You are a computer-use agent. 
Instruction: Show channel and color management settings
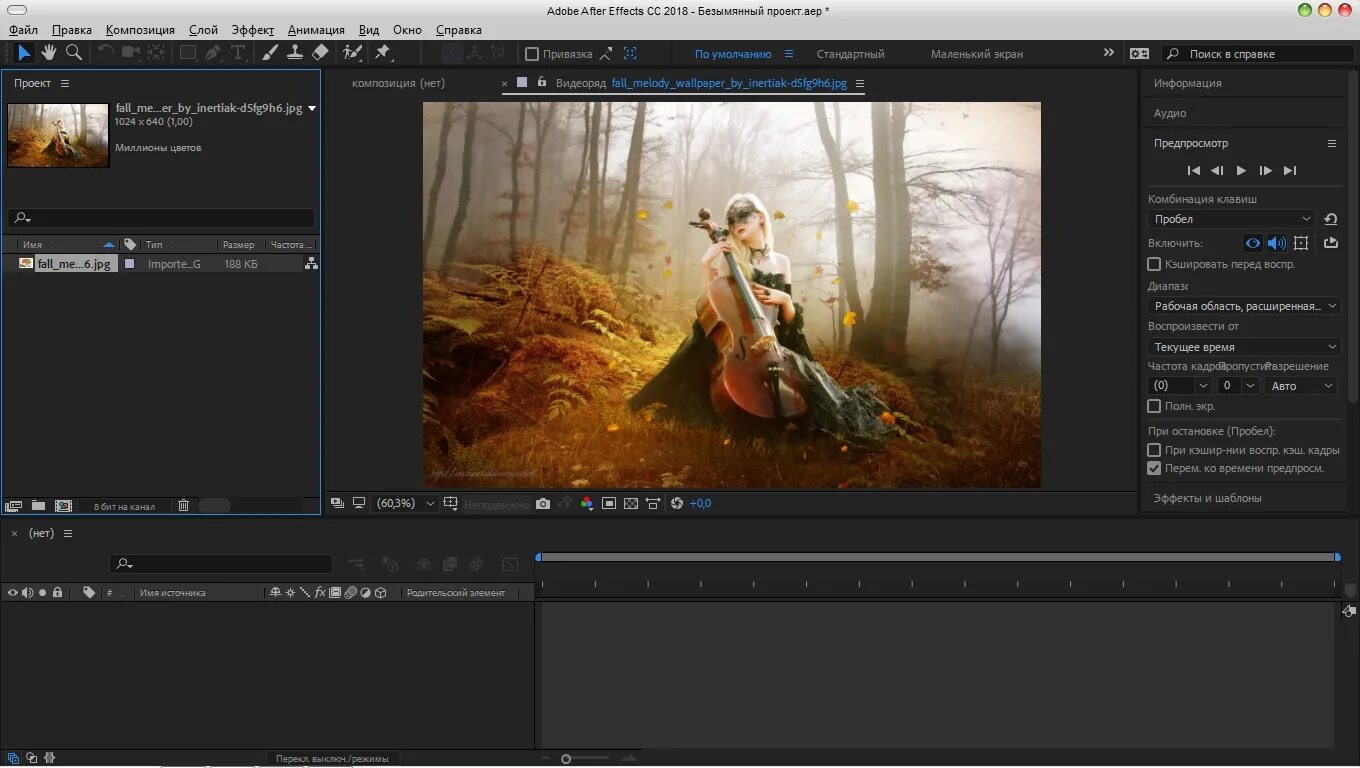pyautogui.click(x=587, y=504)
